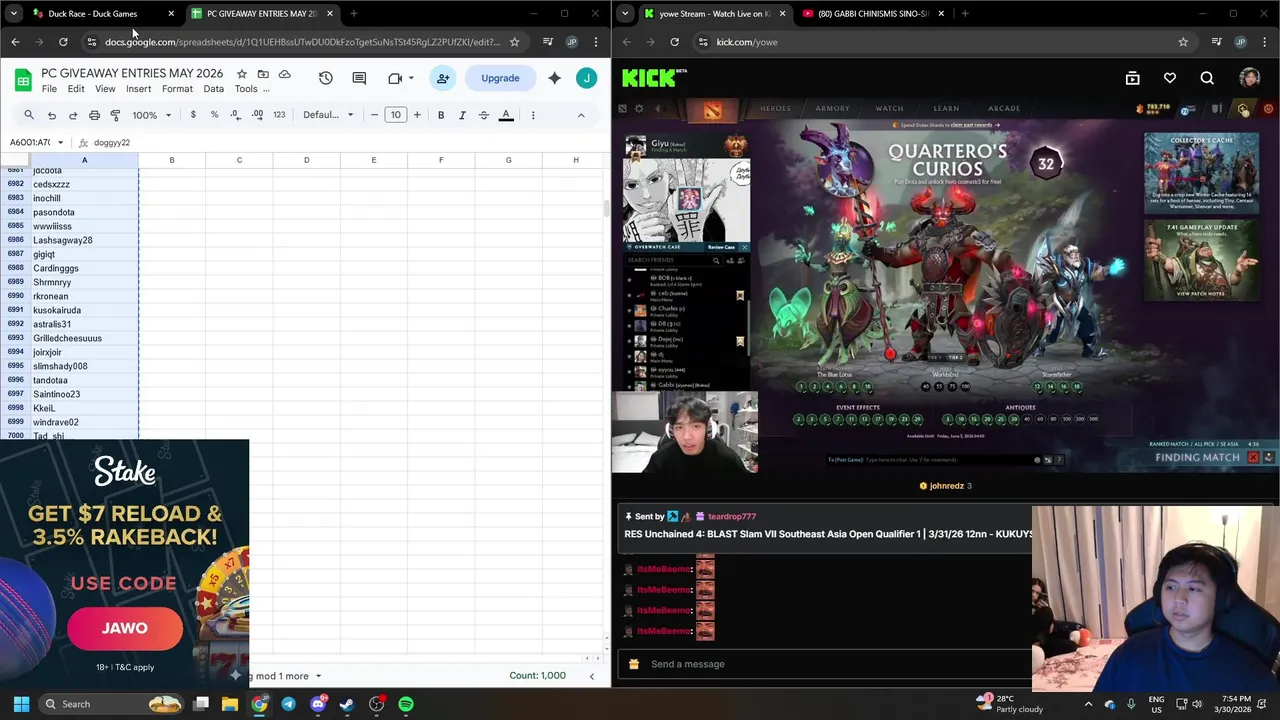This screenshot has height=720, width=1280.
Task: Redo the last action in Sheets
Action: [x=73, y=115]
